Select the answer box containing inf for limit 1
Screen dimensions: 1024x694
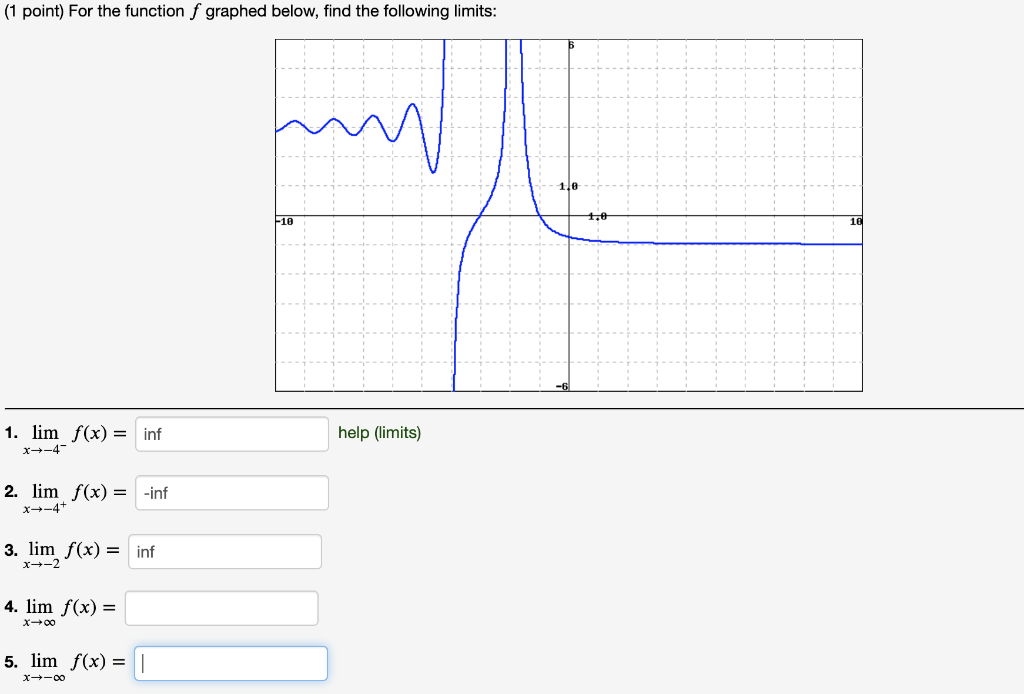[x=231, y=434]
